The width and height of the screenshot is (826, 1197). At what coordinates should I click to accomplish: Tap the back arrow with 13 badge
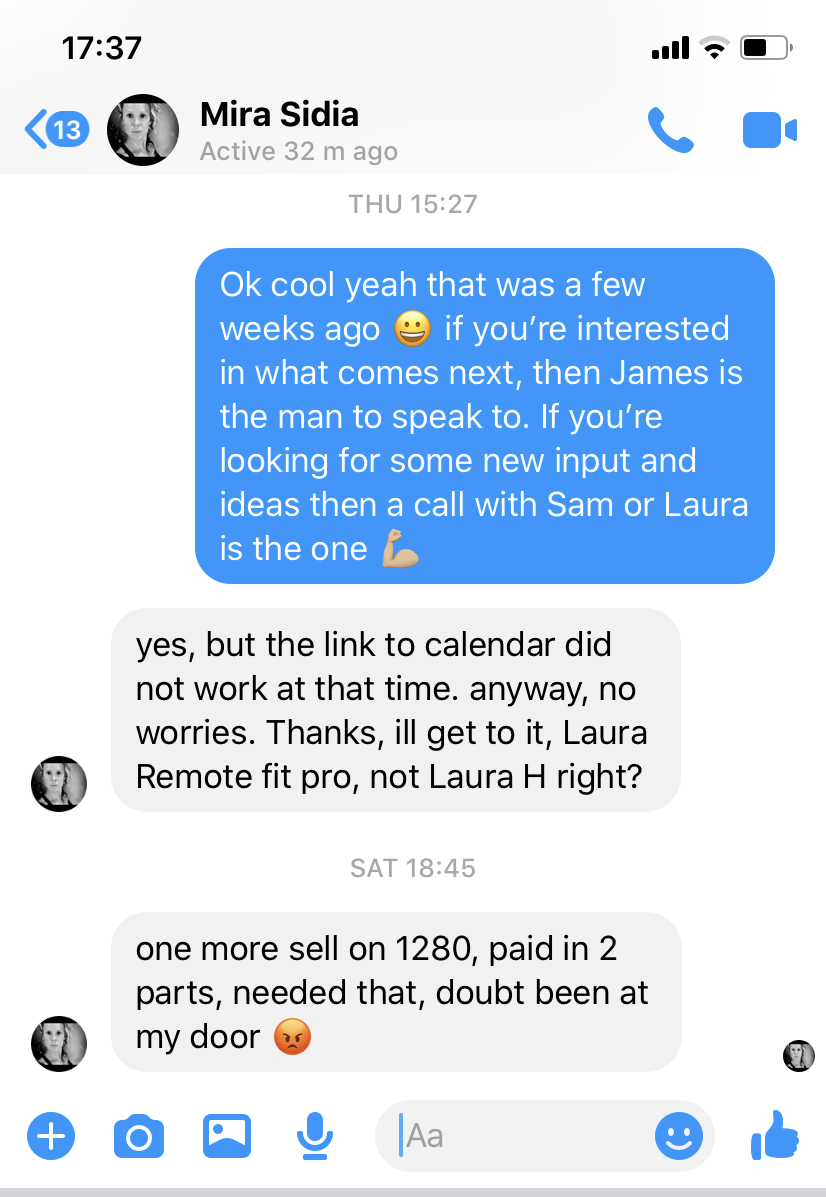tap(56, 130)
